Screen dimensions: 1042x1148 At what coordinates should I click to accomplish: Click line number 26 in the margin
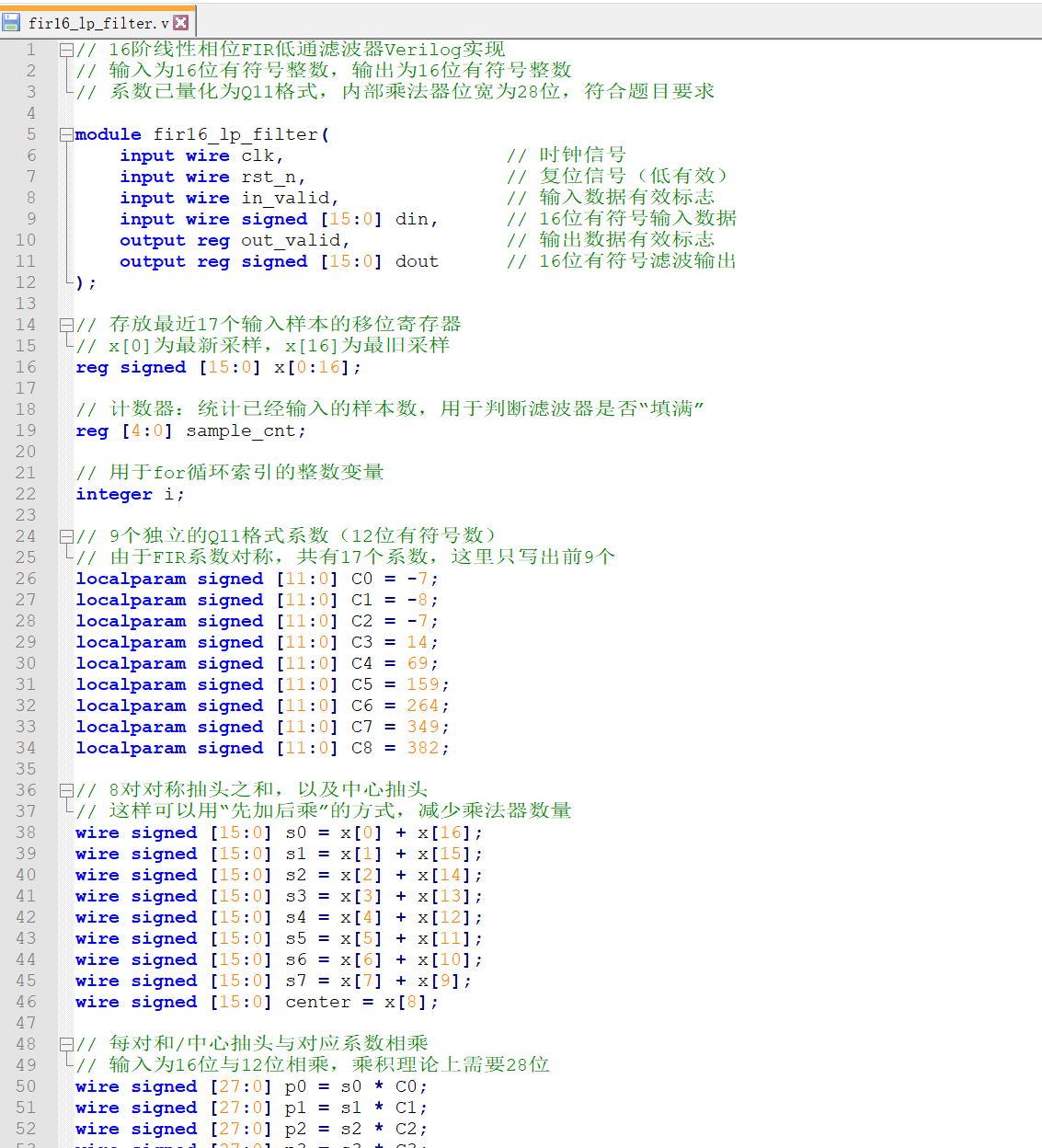coord(26,579)
